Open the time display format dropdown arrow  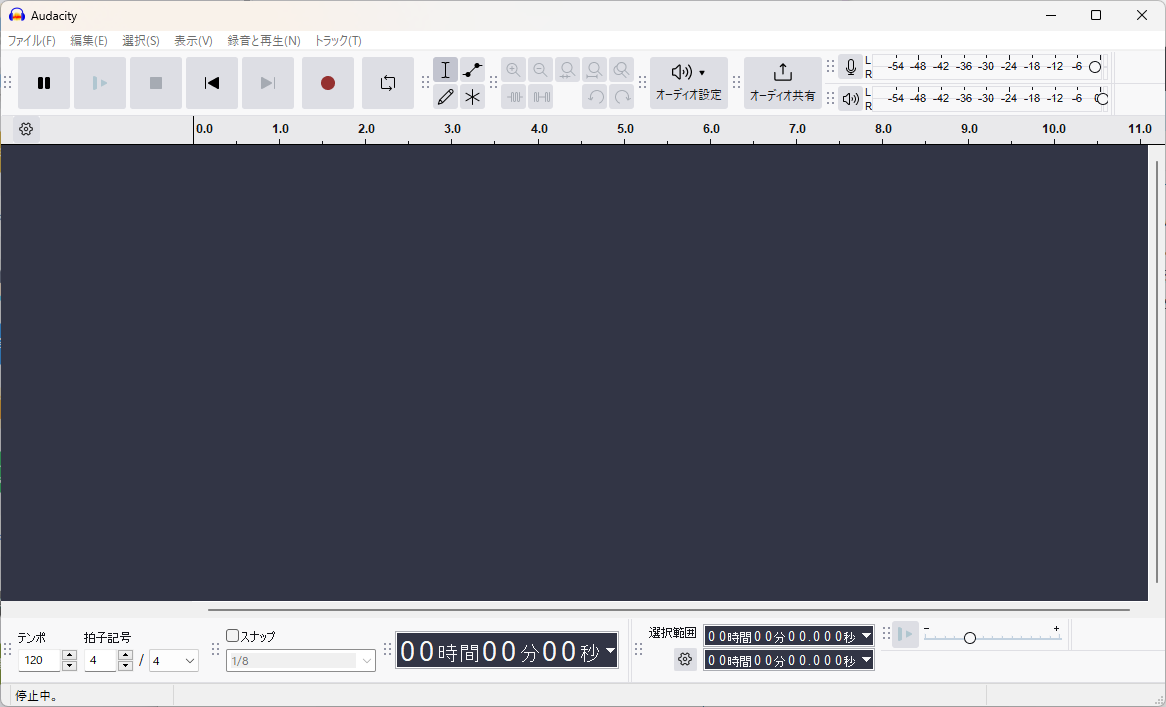pyautogui.click(x=610, y=651)
